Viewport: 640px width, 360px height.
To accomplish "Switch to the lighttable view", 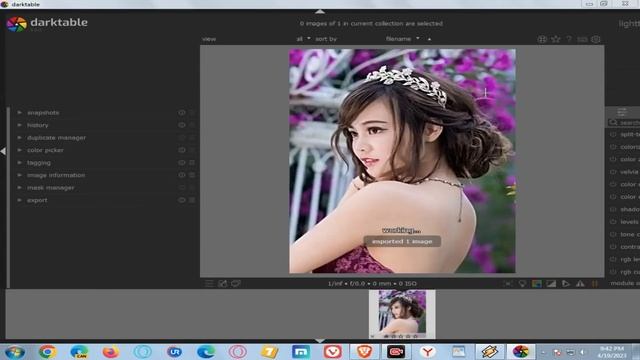I will point(629,24).
